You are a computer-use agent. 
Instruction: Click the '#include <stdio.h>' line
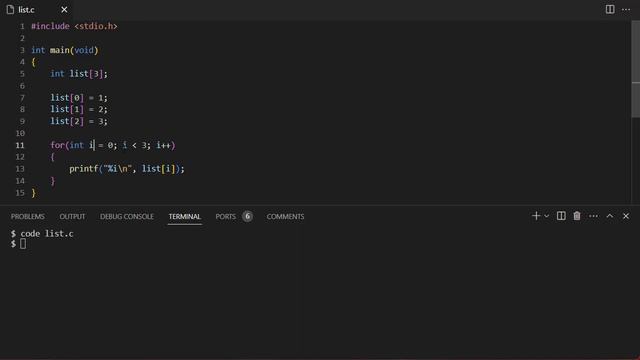click(x=74, y=26)
